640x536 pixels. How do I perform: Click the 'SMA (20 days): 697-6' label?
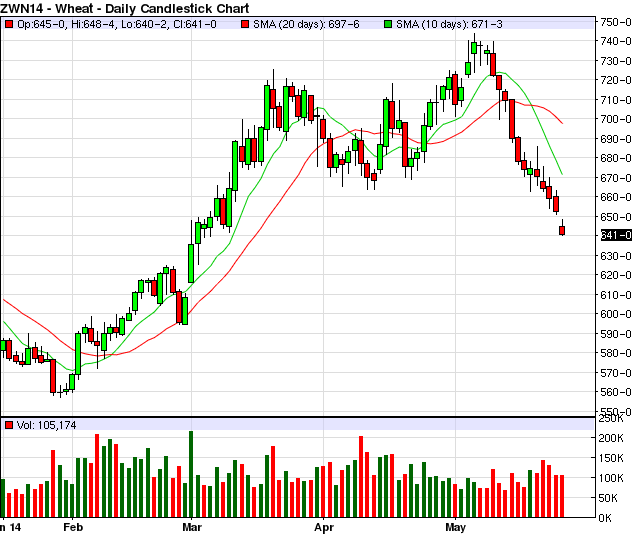point(306,24)
